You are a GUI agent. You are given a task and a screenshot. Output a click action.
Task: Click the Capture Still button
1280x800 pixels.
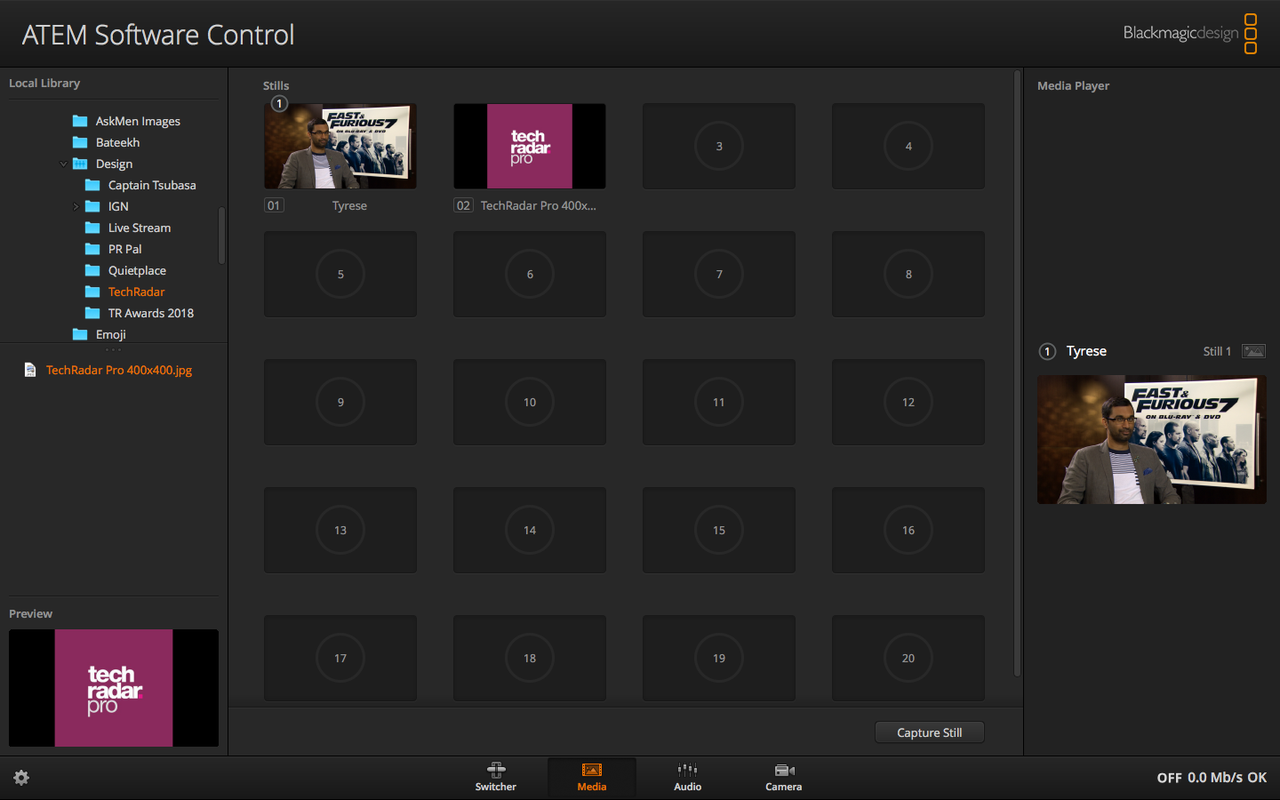point(930,733)
